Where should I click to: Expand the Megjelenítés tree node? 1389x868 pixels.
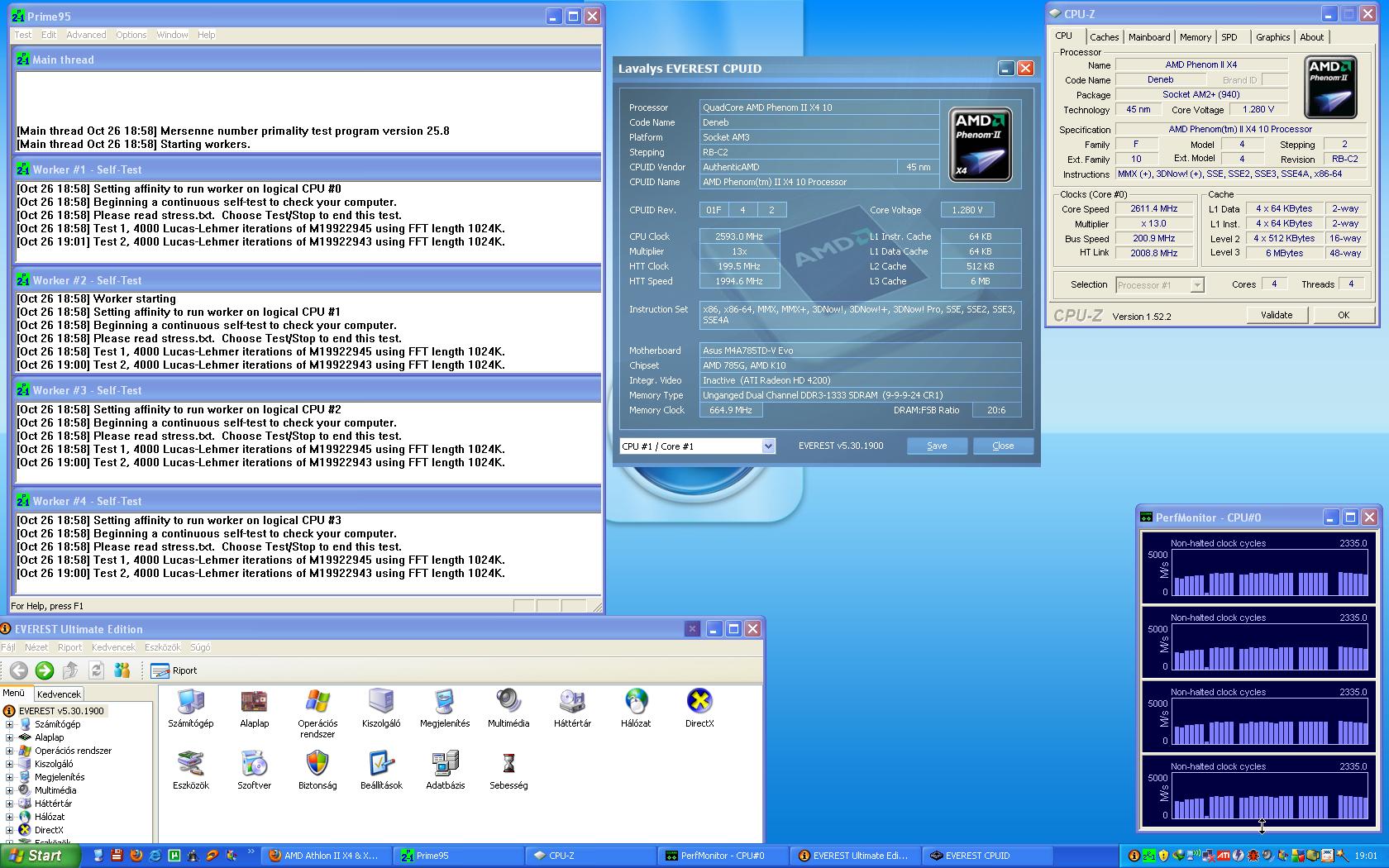click(10, 777)
